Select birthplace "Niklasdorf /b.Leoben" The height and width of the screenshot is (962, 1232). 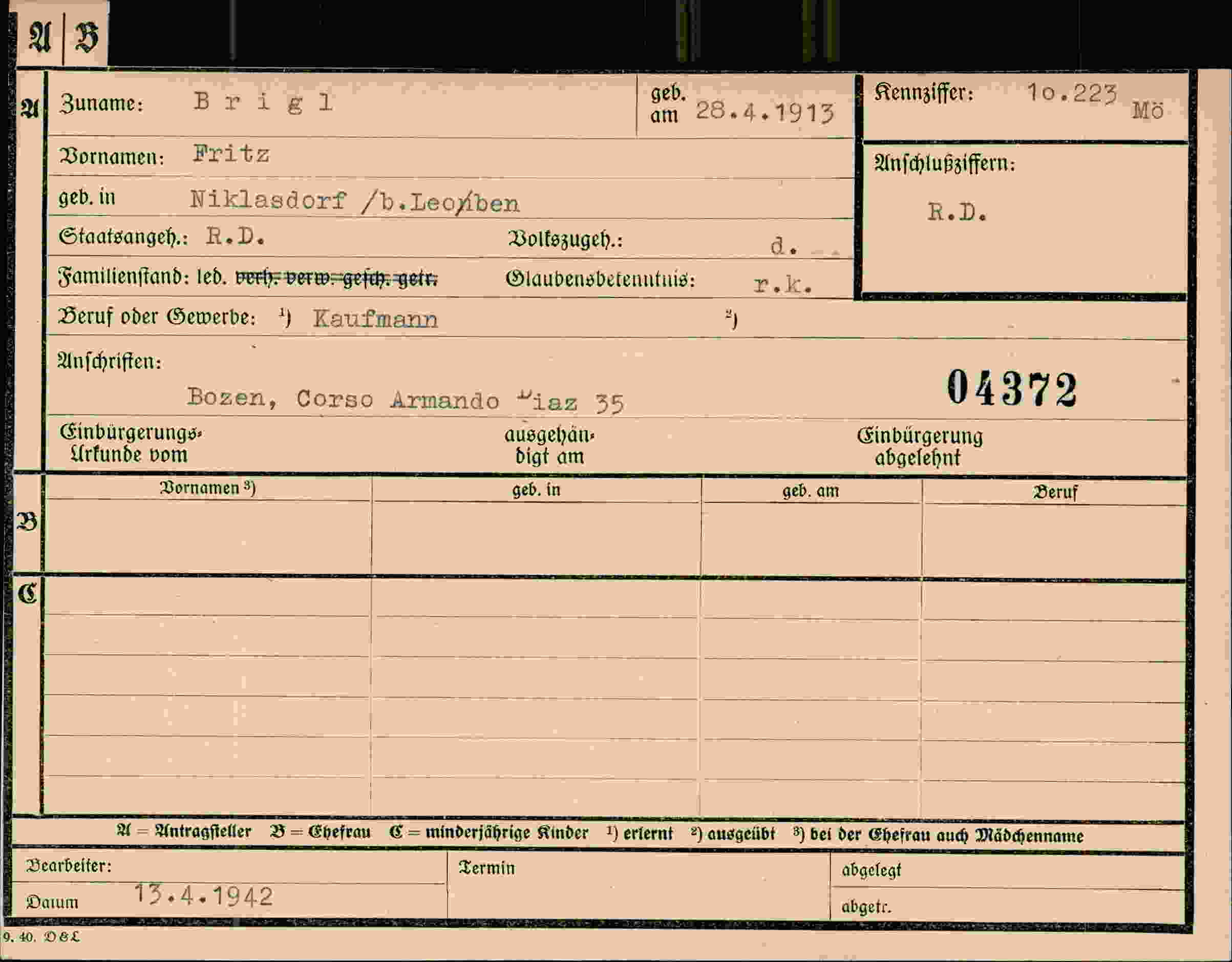tap(354, 201)
